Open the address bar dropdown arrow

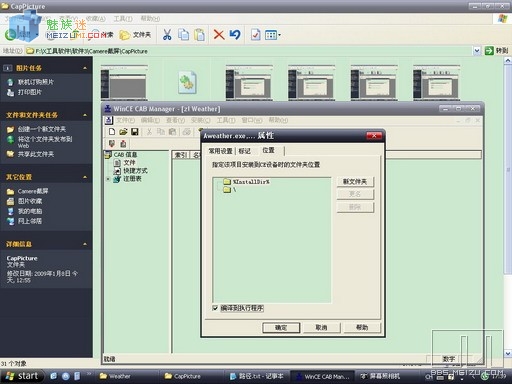pos(477,51)
